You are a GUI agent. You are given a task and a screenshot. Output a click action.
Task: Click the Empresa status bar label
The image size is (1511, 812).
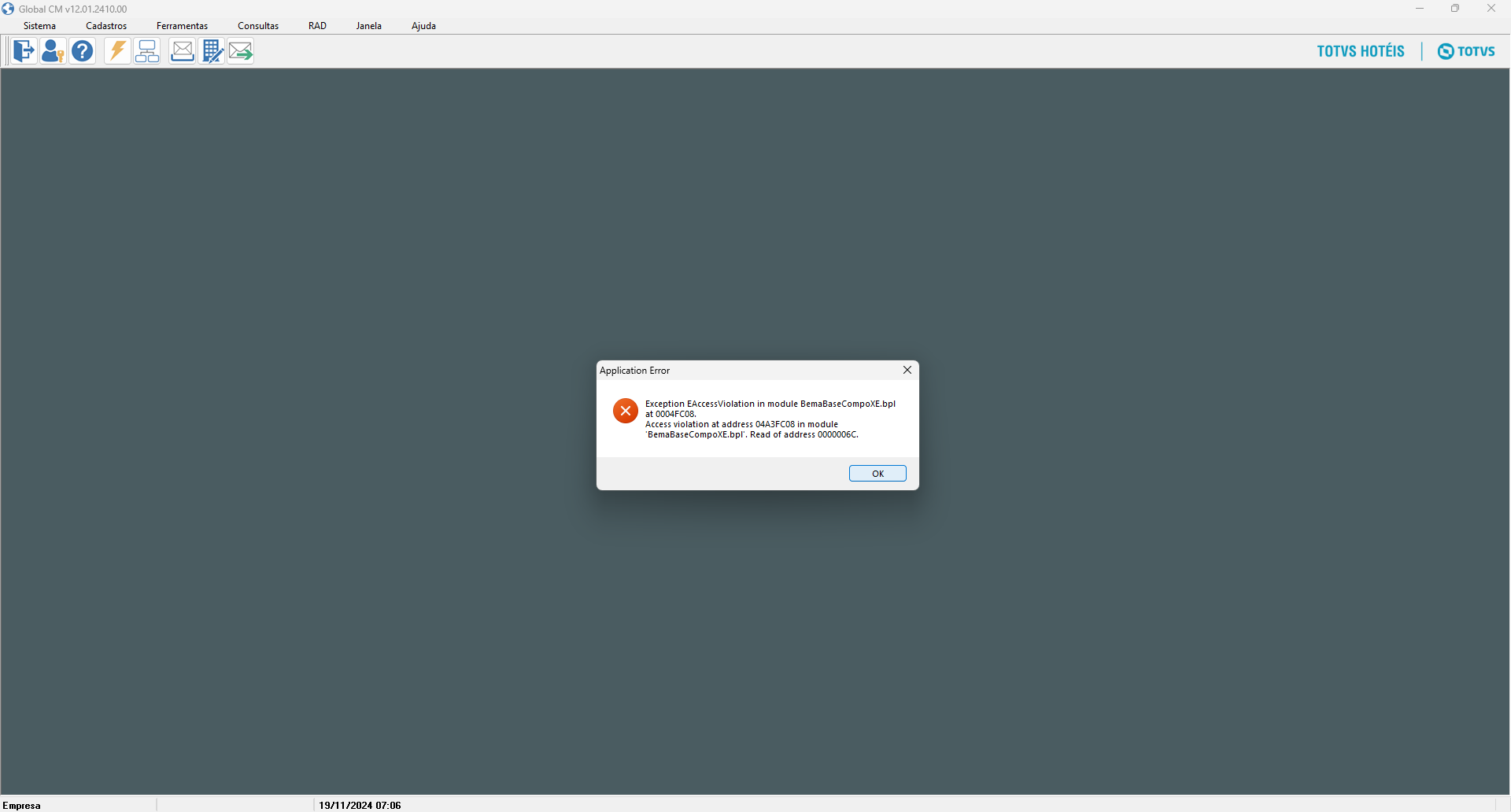[22, 805]
